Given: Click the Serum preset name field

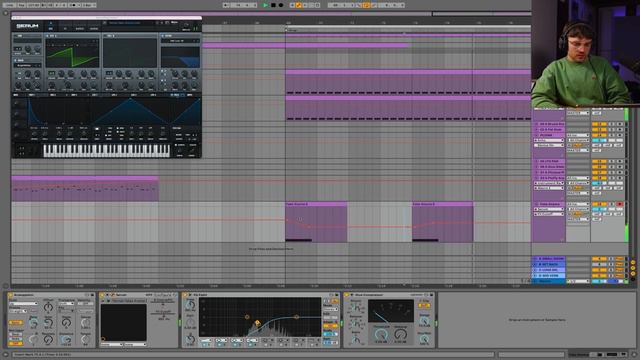Looking at the screenshot, I should click(131, 23).
